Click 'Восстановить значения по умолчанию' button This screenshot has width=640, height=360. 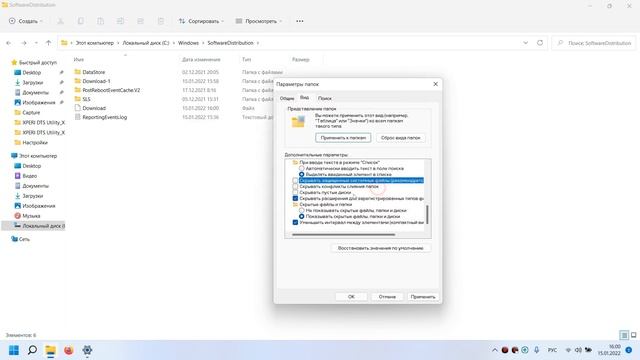coord(380,248)
